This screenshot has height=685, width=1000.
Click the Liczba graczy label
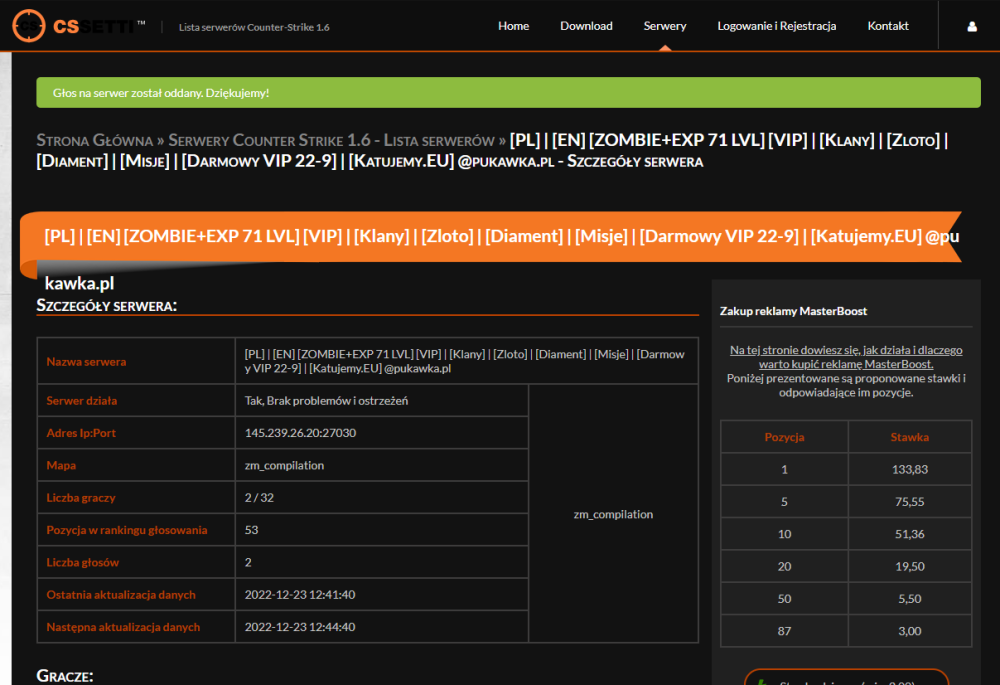pos(80,497)
